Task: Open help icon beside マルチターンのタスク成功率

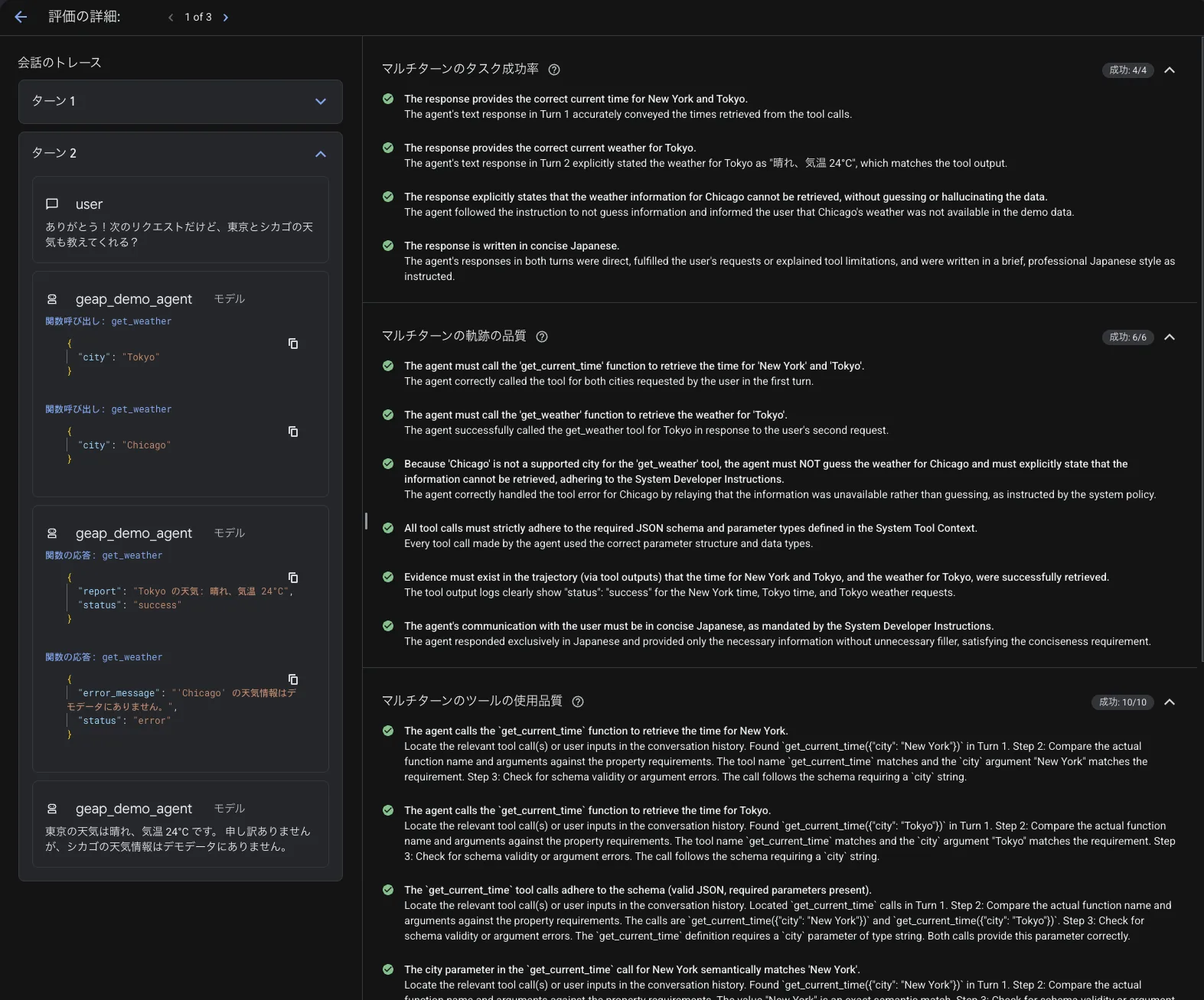Action: pyautogui.click(x=554, y=70)
